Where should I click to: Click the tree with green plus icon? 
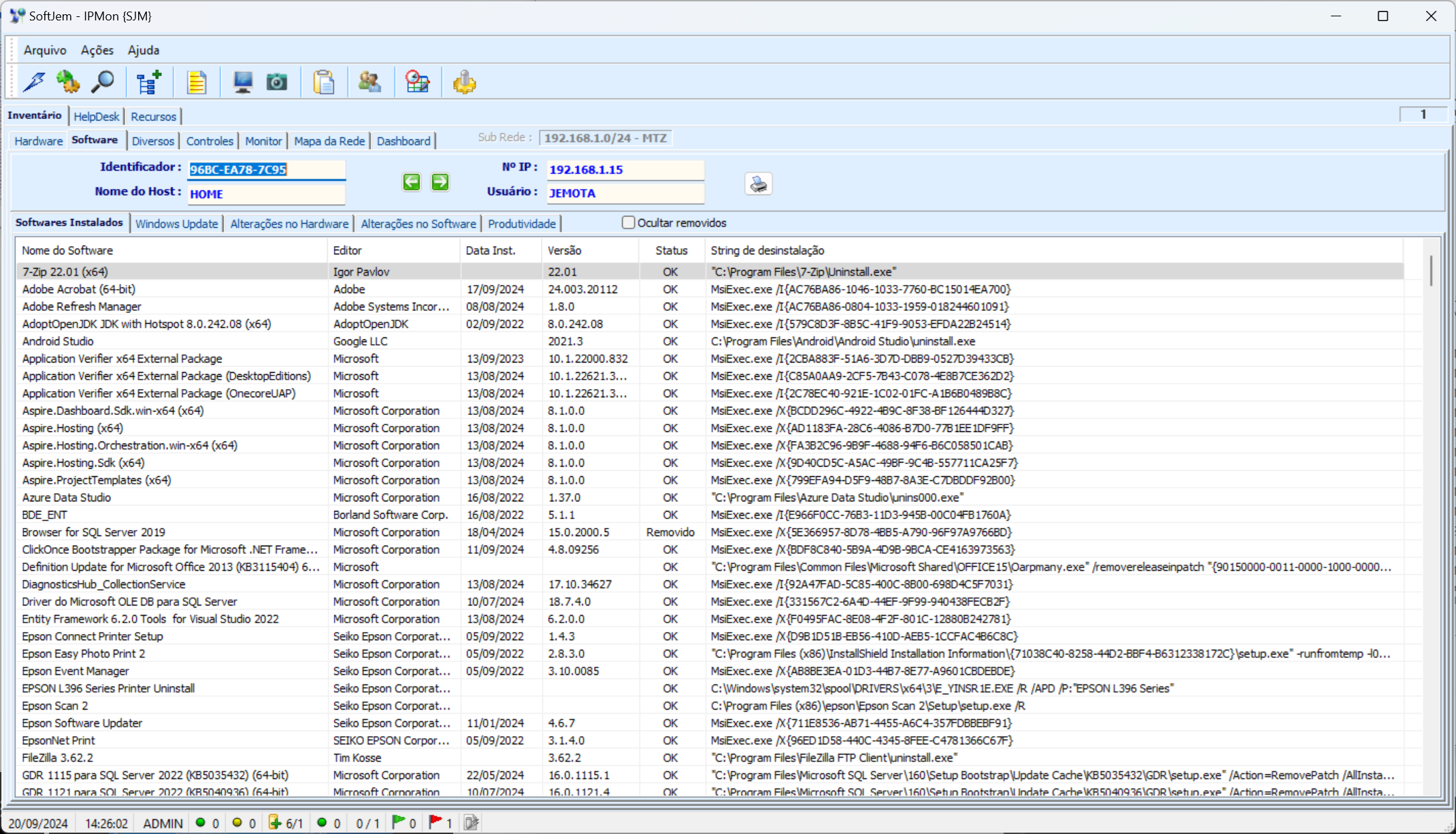tap(148, 82)
